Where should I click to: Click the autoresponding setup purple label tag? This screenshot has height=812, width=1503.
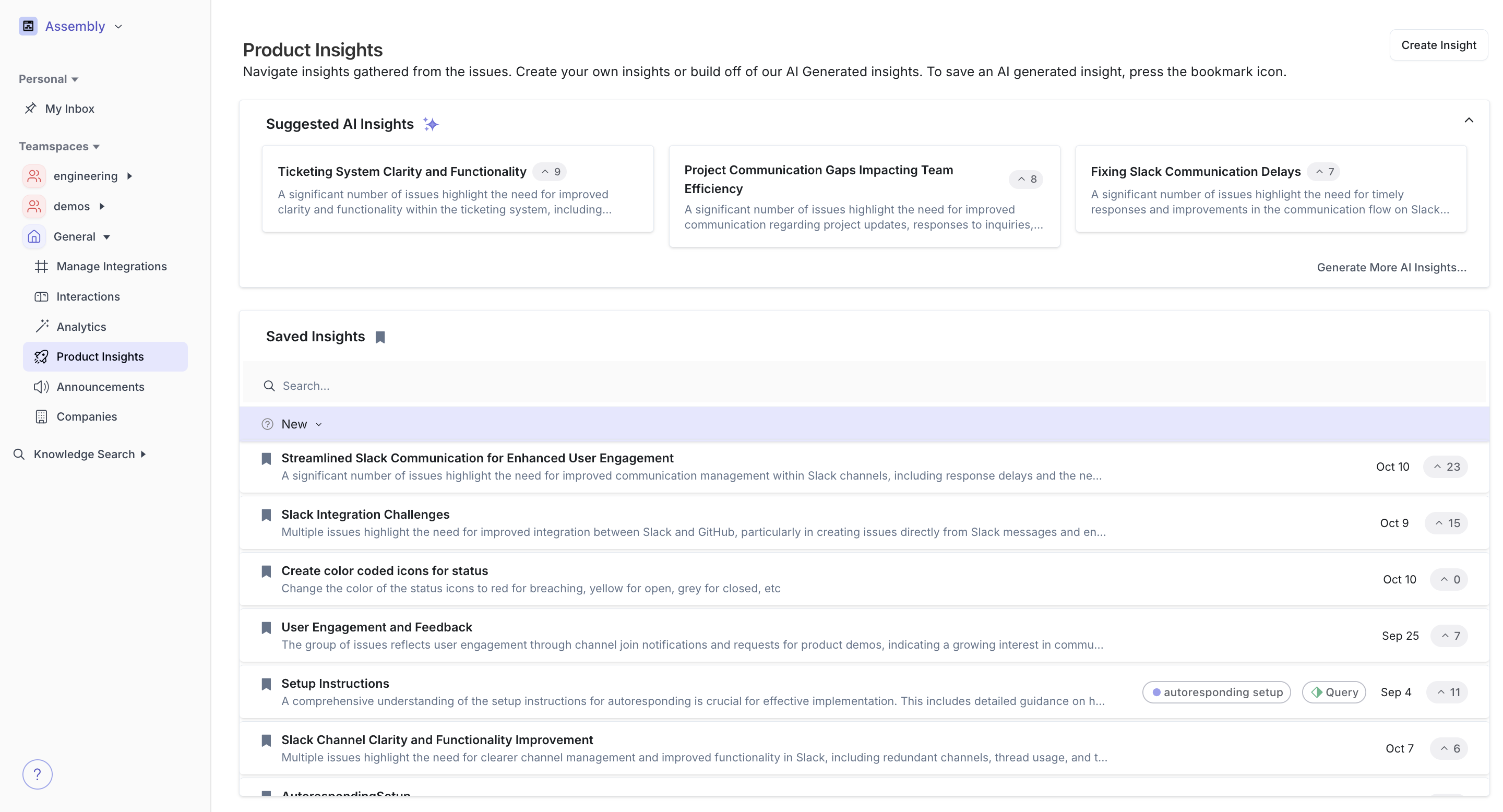pyautogui.click(x=1216, y=692)
